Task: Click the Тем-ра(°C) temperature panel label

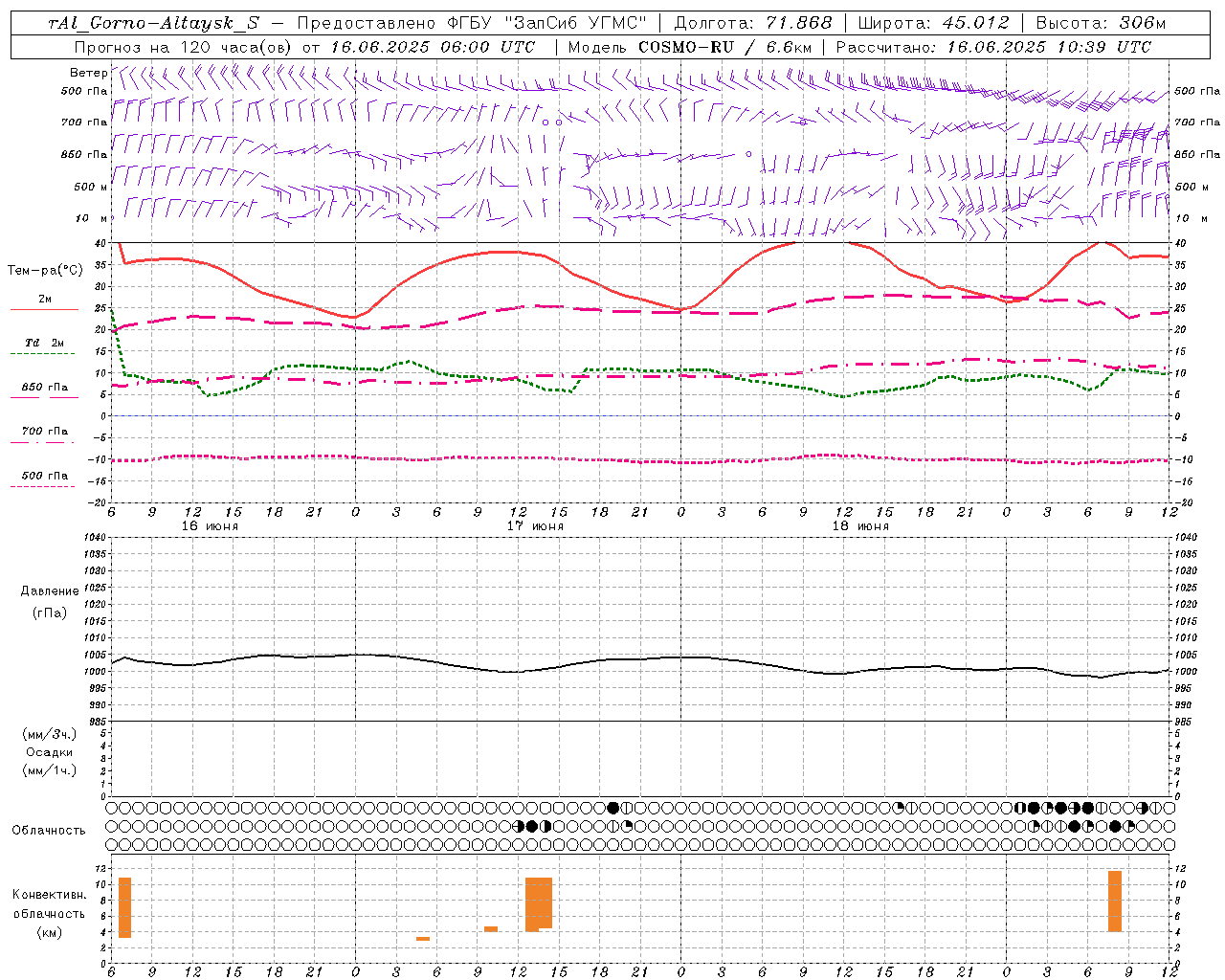Action: [x=45, y=271]
